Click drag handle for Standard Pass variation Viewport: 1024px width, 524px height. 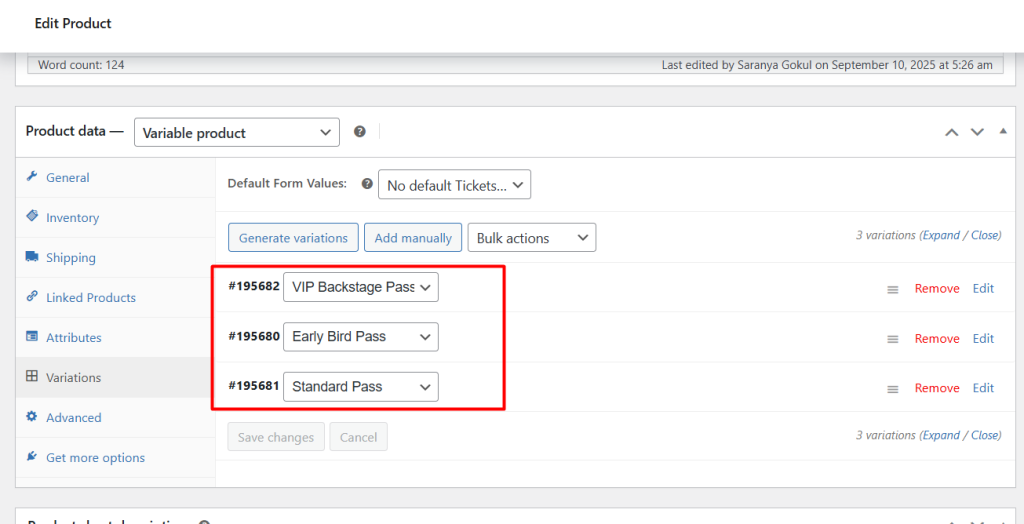[893, 389]
